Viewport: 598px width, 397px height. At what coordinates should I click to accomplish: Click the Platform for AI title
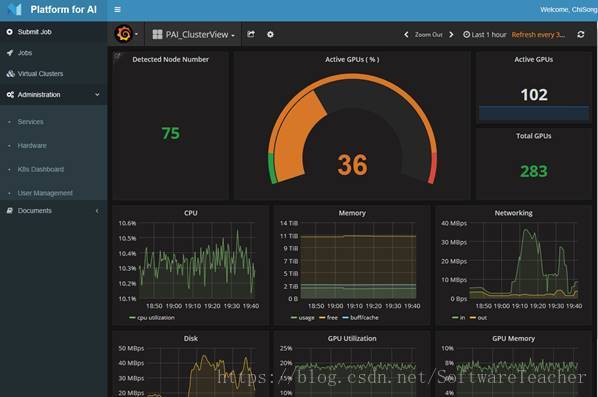63,10
